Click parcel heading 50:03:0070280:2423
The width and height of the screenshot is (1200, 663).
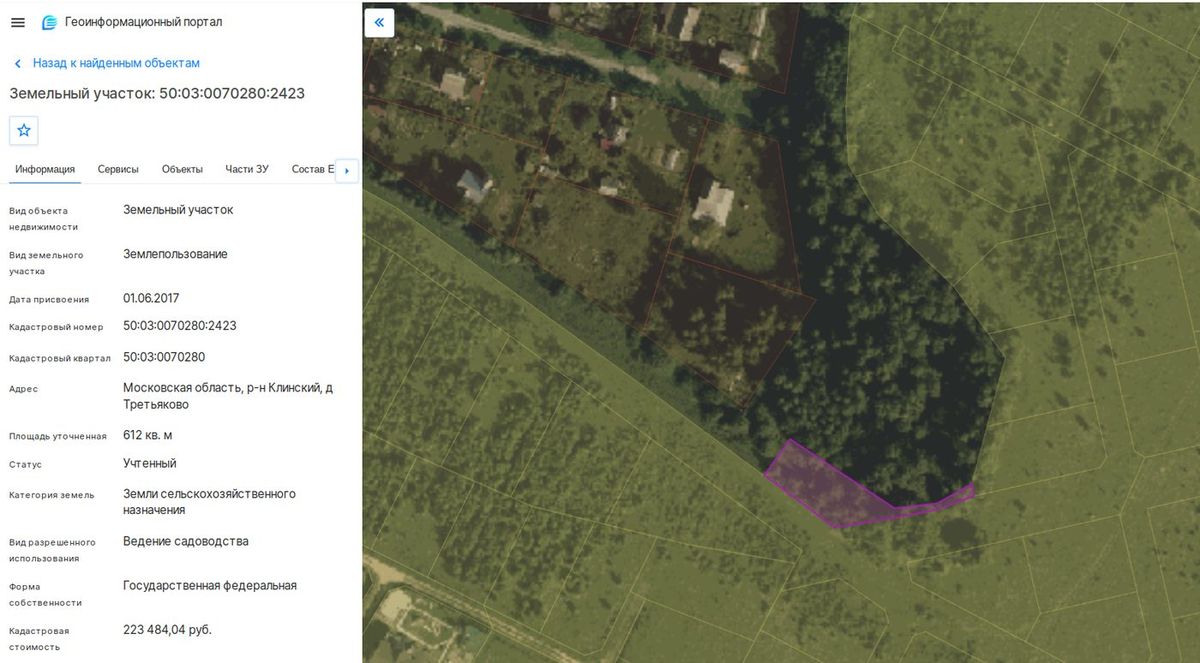click(x=157, y=93)
